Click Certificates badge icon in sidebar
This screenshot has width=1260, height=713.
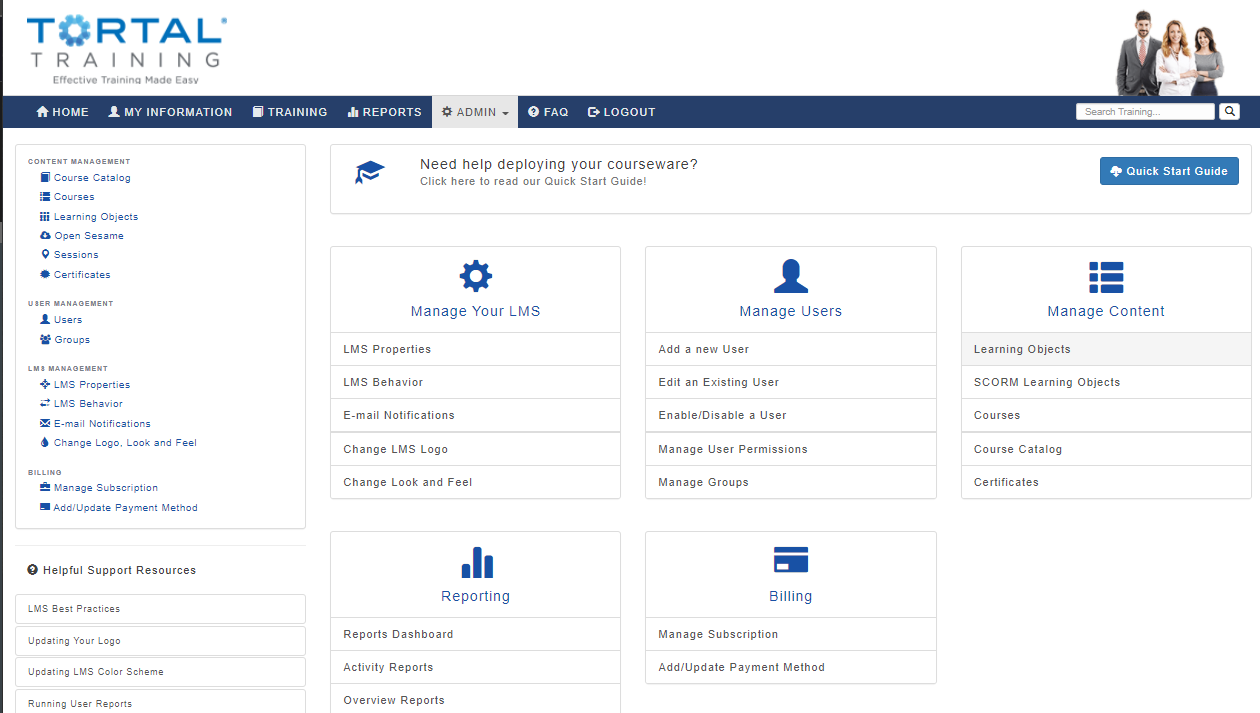tap(45, 274)
